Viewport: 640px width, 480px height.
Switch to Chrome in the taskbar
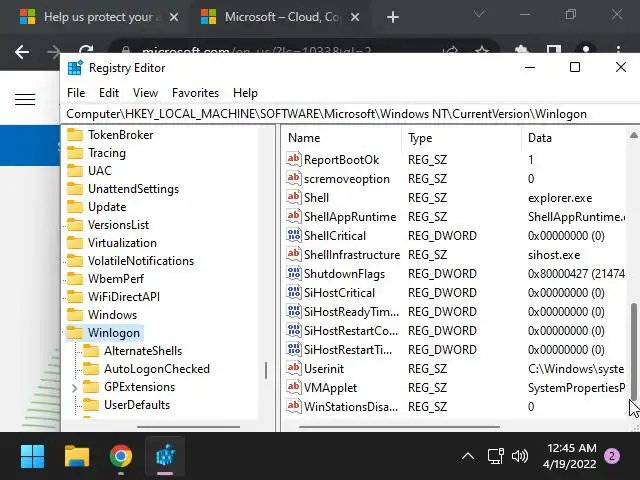[x=120, y=456]
